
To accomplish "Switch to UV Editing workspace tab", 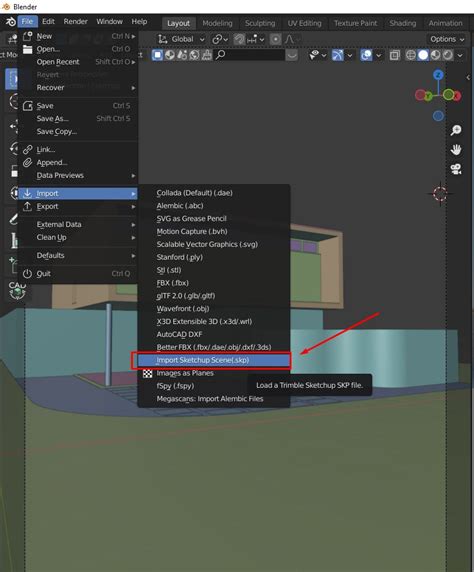I will click(x=304, y=23).
